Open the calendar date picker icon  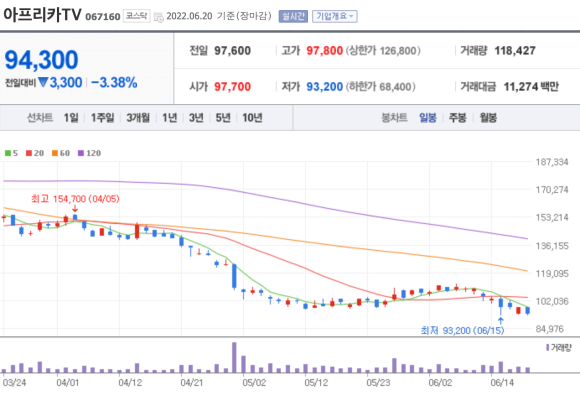158,17
